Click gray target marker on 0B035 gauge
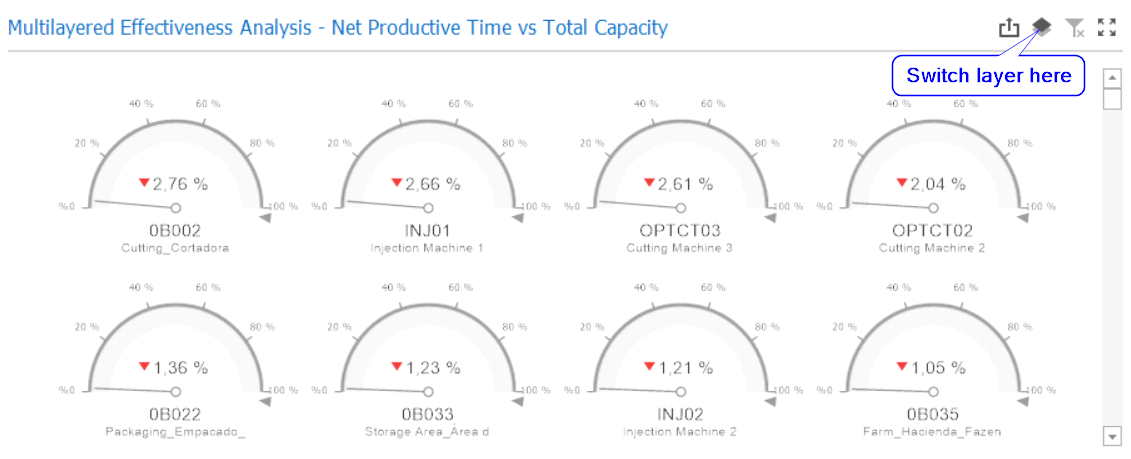 click(1022, 400)
